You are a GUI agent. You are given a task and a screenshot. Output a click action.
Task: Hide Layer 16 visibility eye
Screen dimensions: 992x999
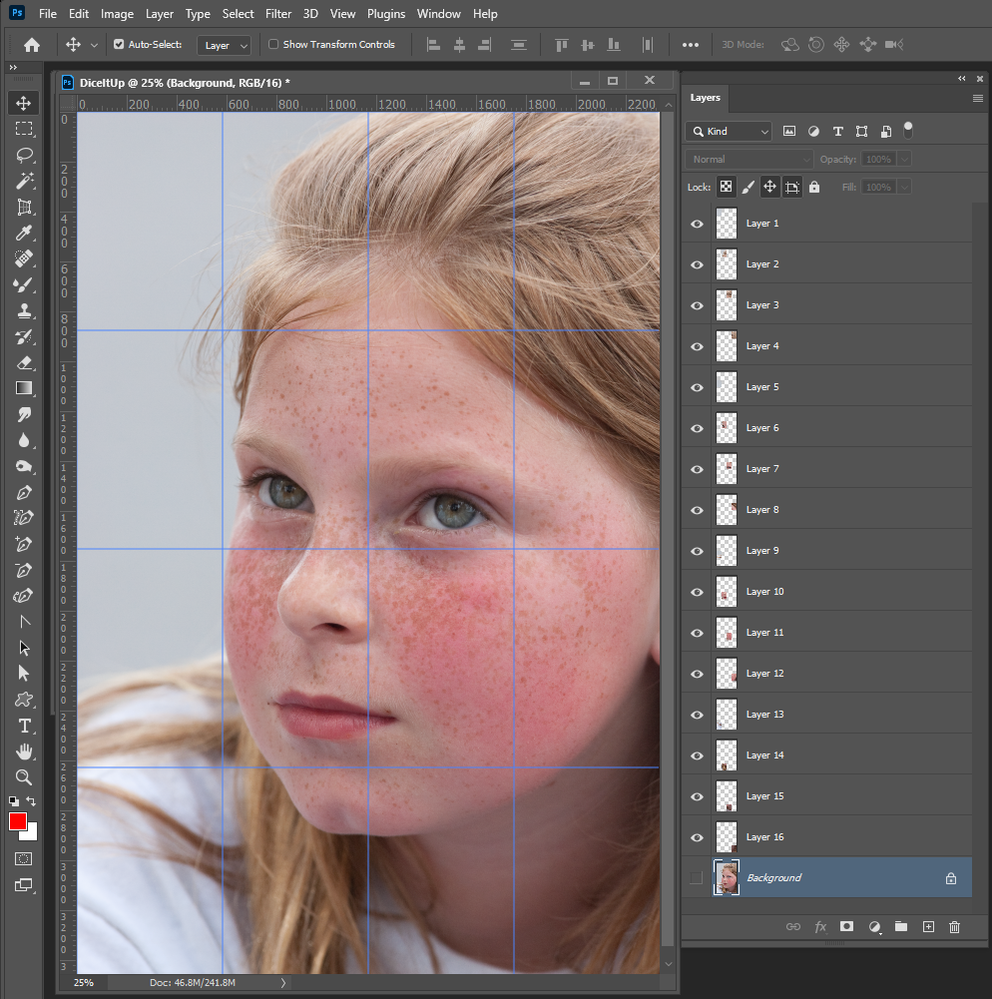tap(697, 837)
